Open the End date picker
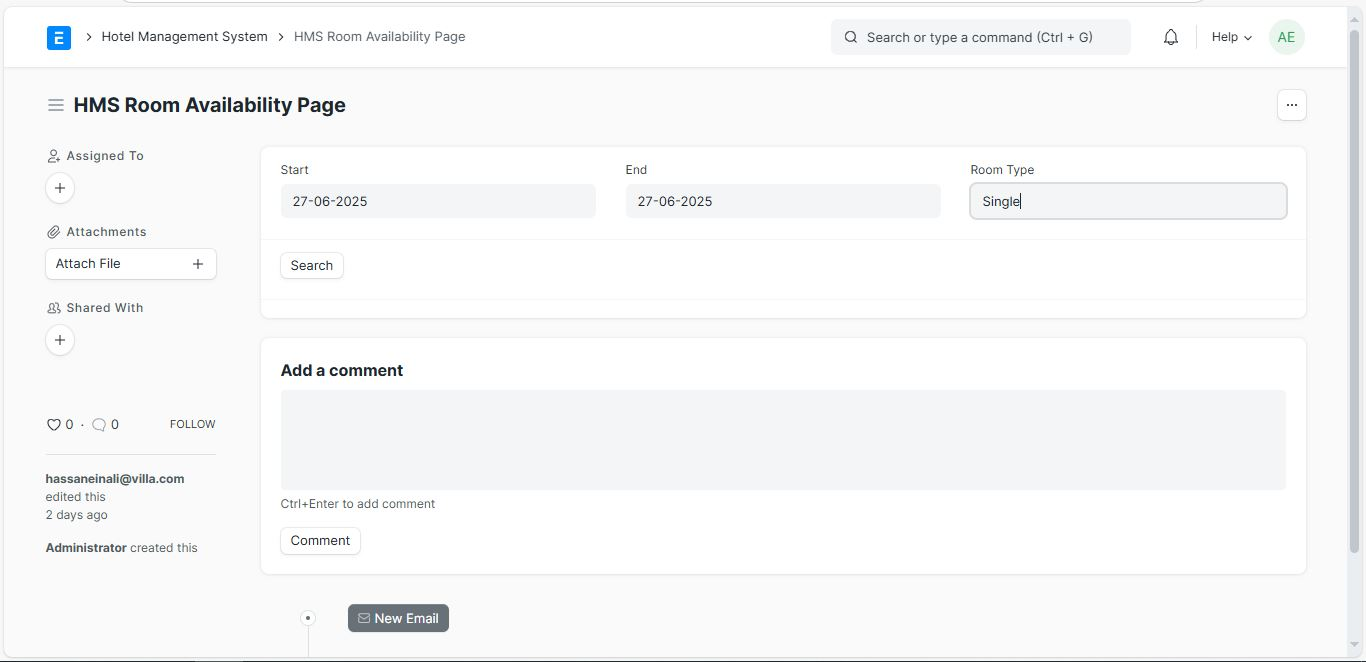The height and width of the screenshot is (662, 1366). click(x=782, y=201)
